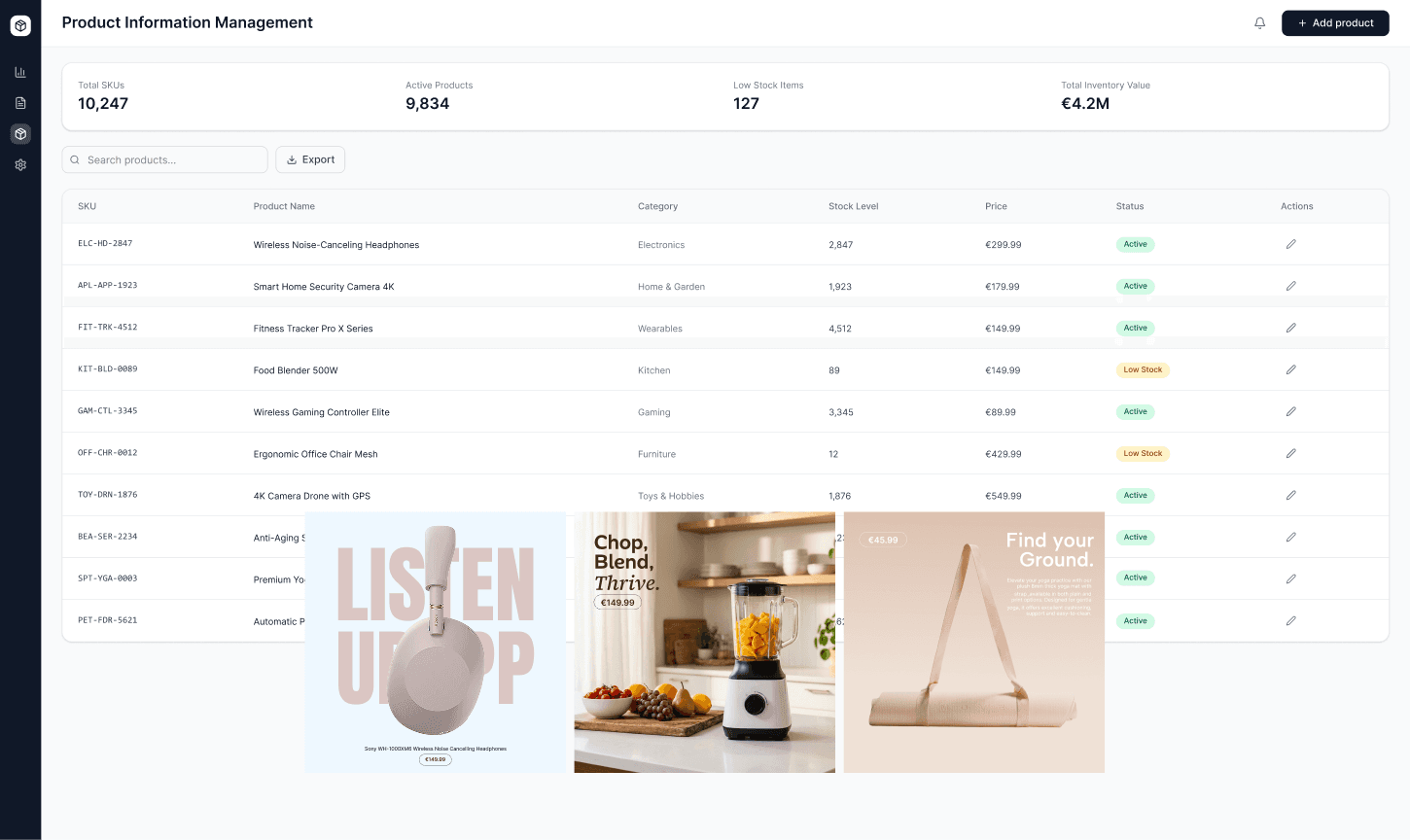The width and height of the screenshot is (1410, 840).
Task: Click the Category column header
Action: coord(658,206)
